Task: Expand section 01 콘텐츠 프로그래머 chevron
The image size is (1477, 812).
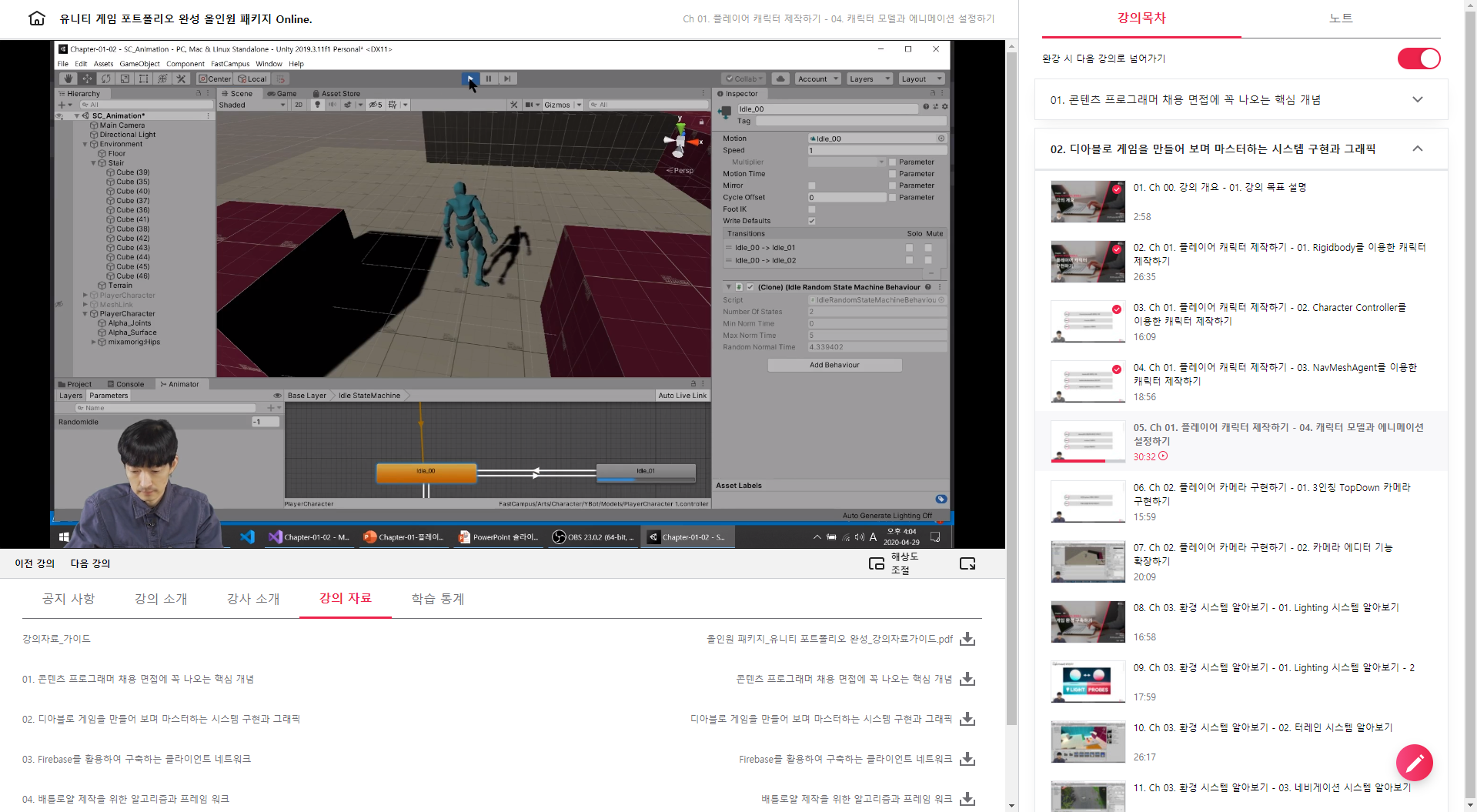Action: coord(1418,99)
